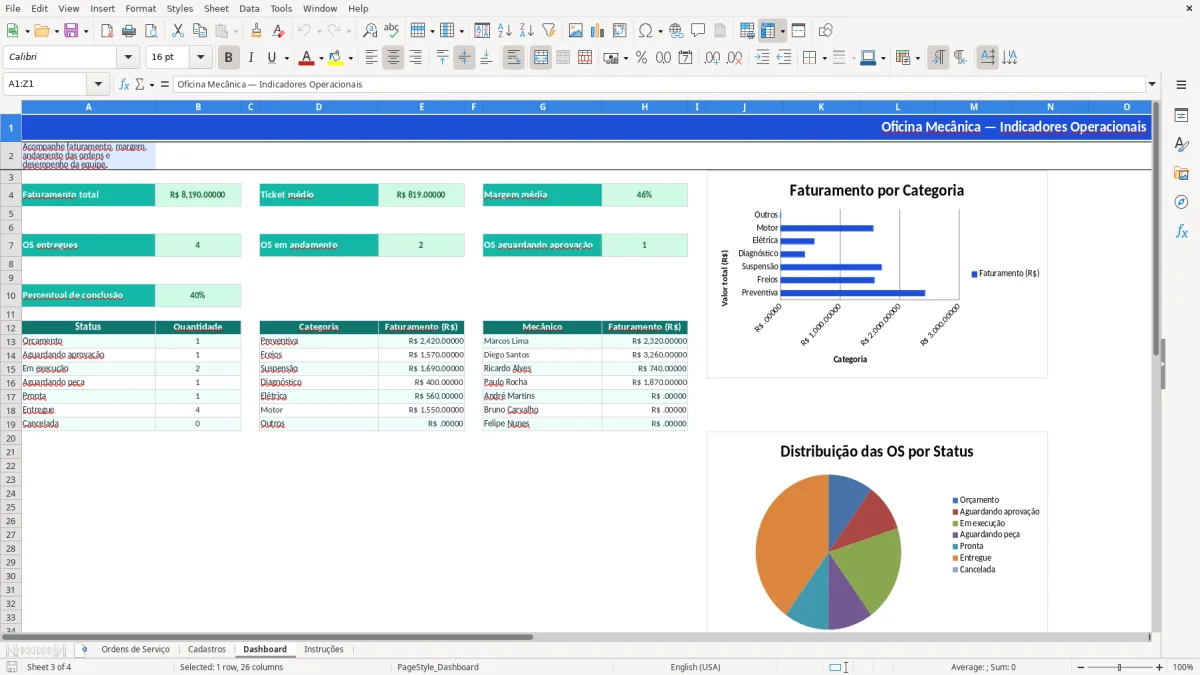Open the Sheet menu
This screenshot has height=675, width=1200.
pyautogui.click(x=216, y=8)
